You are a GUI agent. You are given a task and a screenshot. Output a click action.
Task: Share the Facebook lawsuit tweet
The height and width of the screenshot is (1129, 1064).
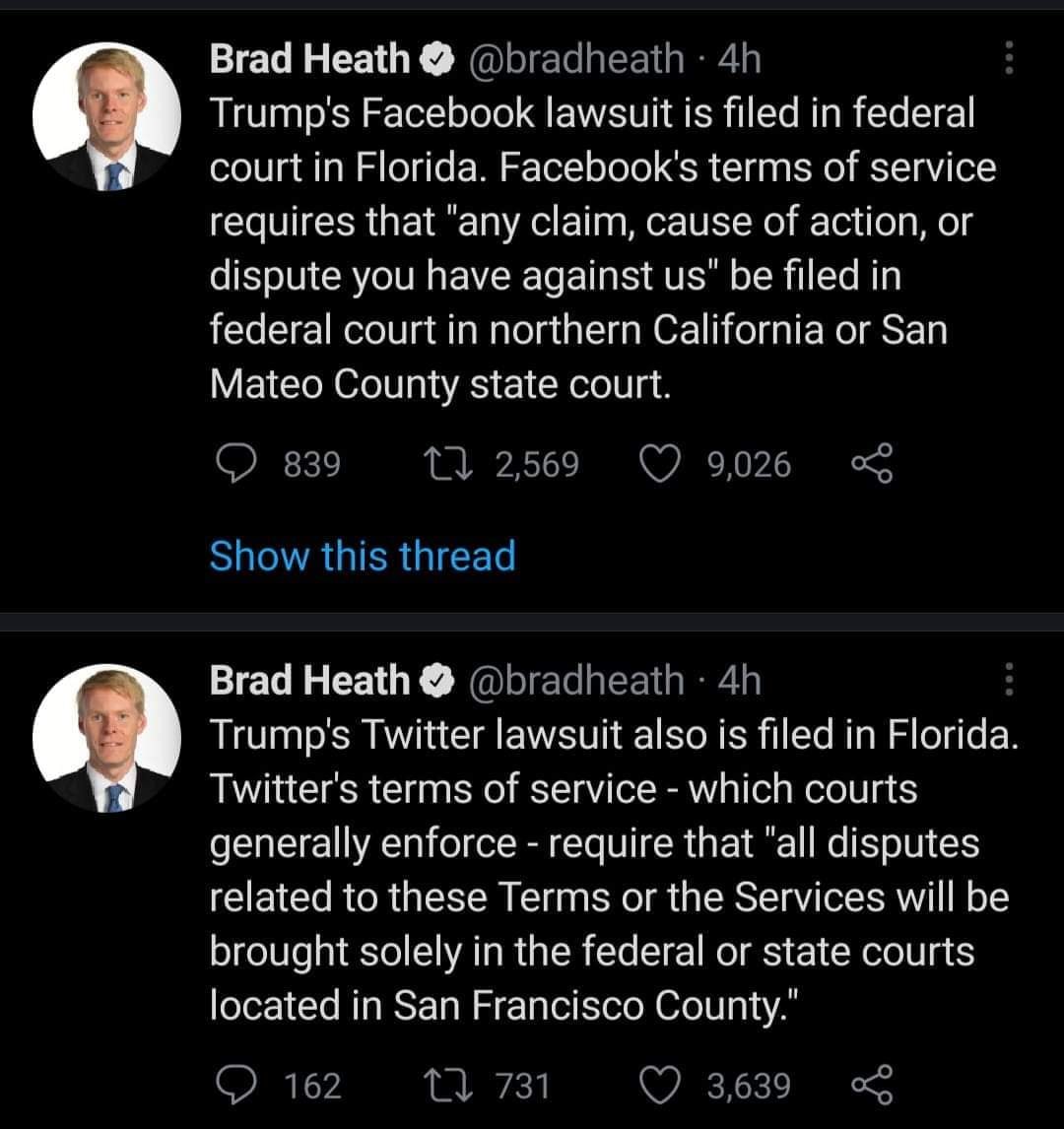(871, 464)
